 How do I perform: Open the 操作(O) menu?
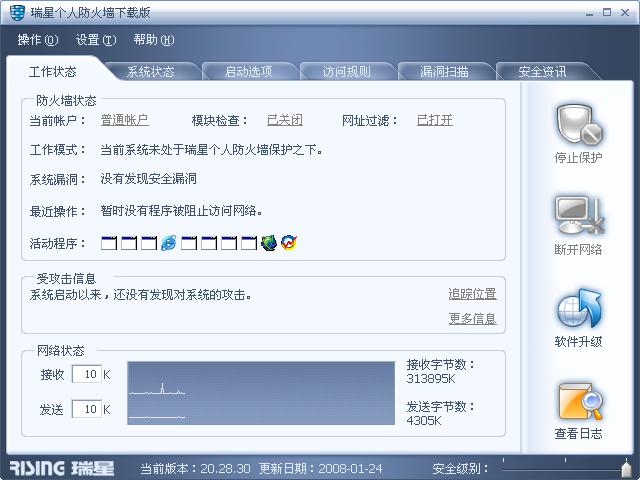tap(38, 40)
